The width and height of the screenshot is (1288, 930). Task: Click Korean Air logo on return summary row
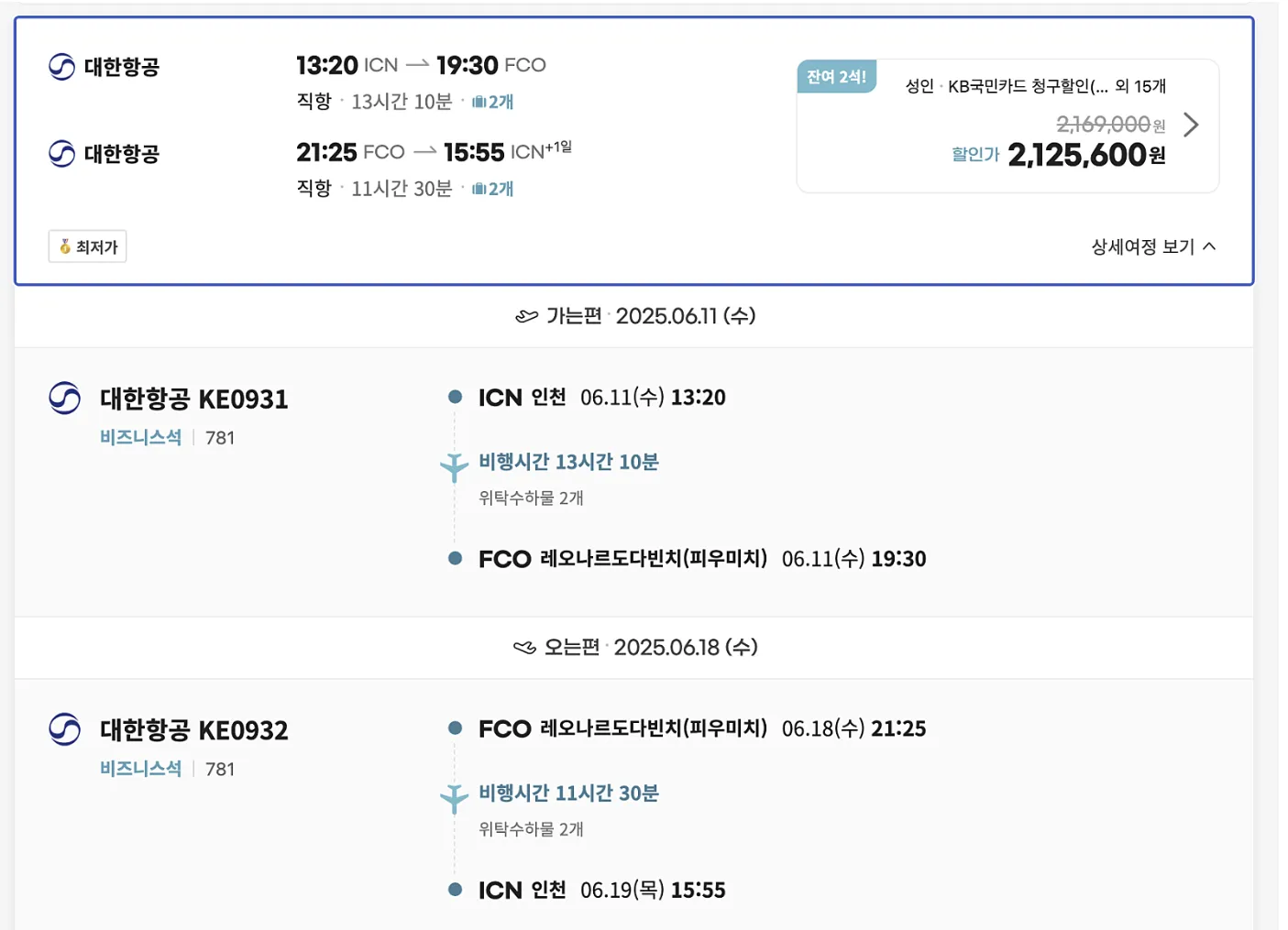pos(61,154)
